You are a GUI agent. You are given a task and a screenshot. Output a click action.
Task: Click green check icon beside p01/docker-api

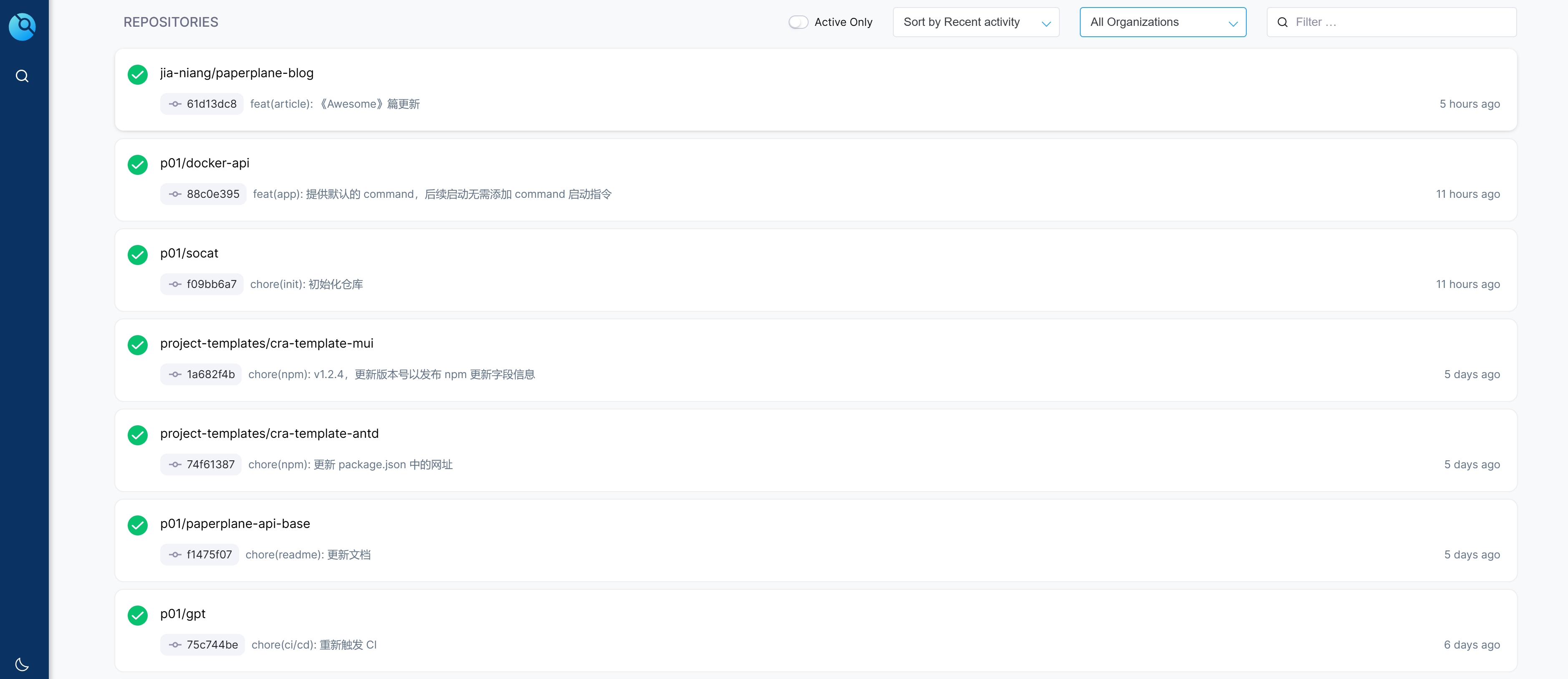click(138, 164)
